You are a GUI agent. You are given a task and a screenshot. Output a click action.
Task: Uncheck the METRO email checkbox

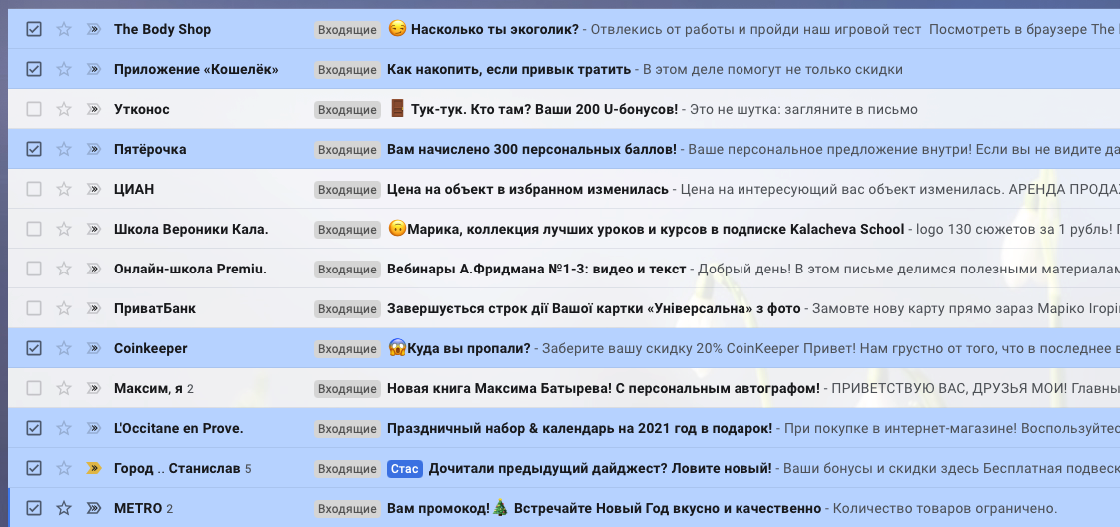pyautogui.click(x=34, y=508)
